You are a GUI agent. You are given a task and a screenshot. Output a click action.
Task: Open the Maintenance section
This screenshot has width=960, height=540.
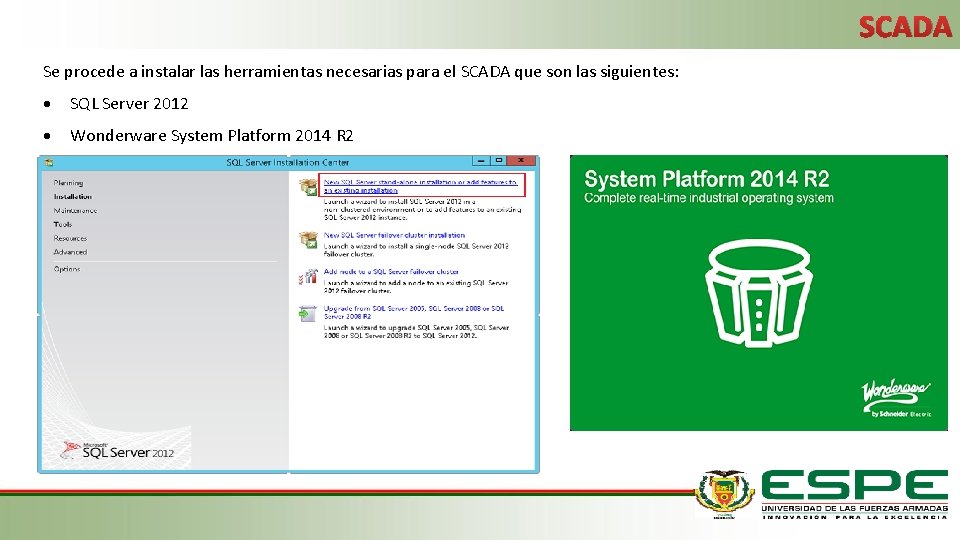point(75,211)
